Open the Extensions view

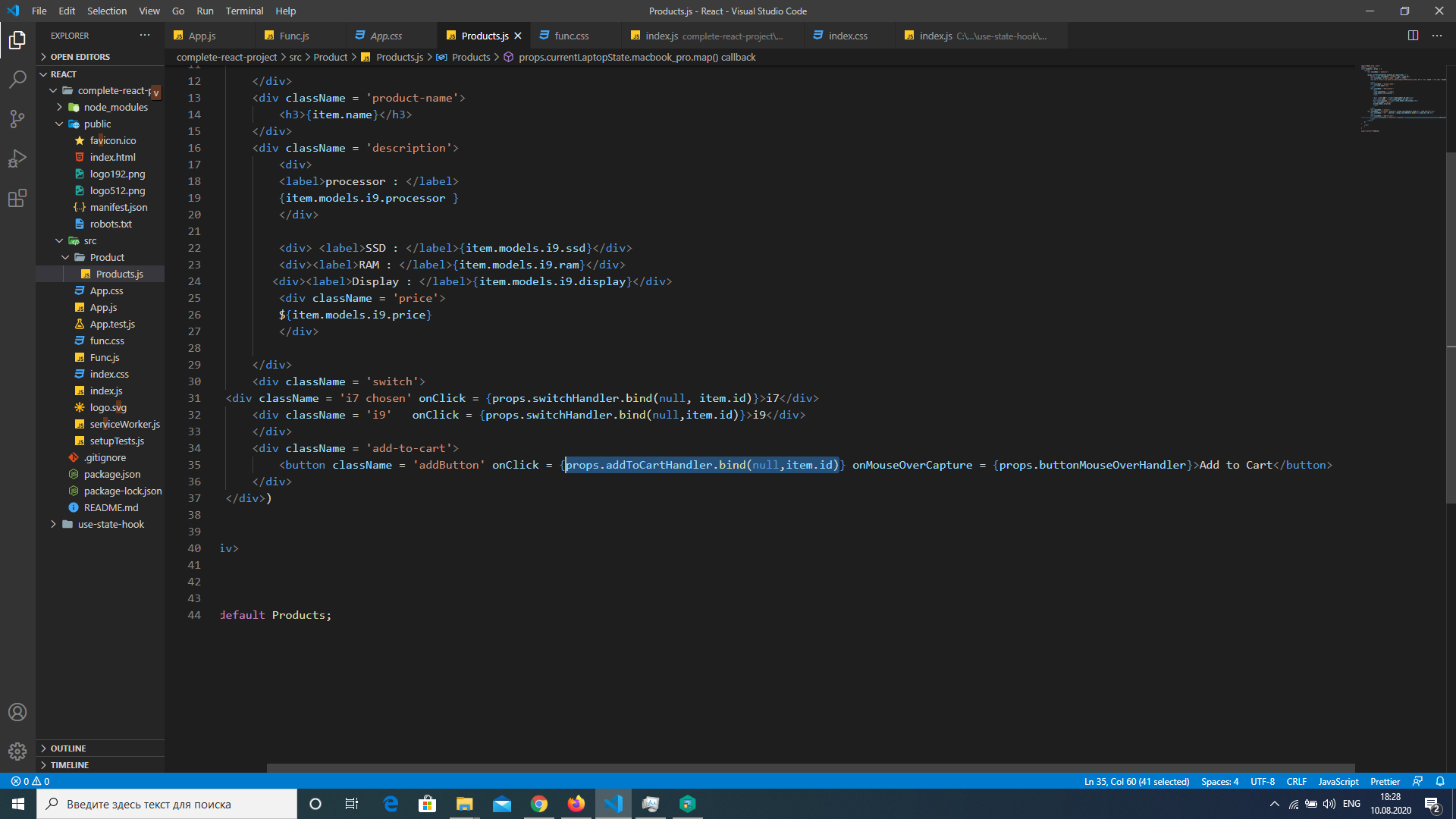tap(17, 199)
